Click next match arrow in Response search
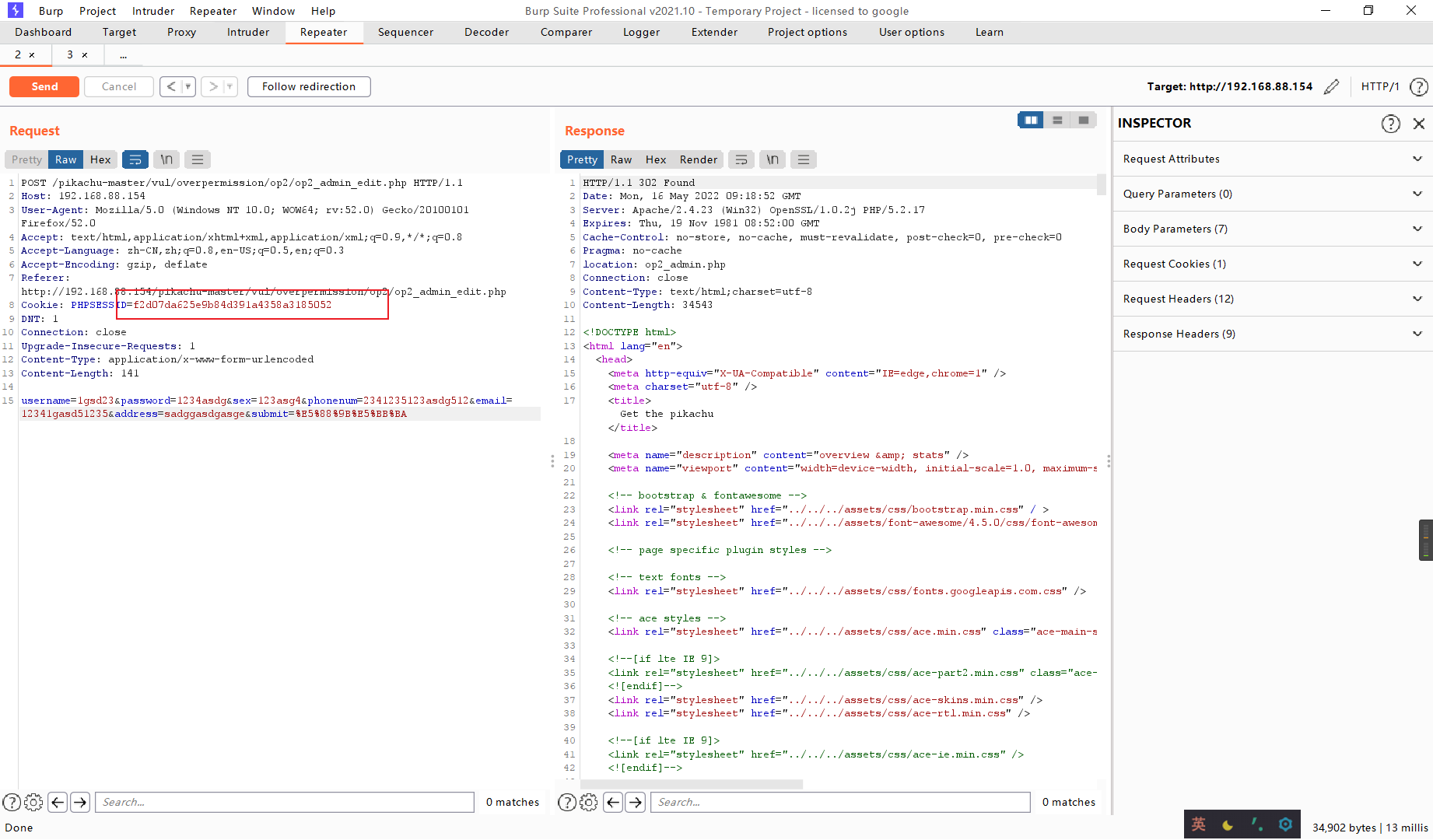Image resolution: width=1433 pixels, height=840 pixels. (x=636, y=802)
